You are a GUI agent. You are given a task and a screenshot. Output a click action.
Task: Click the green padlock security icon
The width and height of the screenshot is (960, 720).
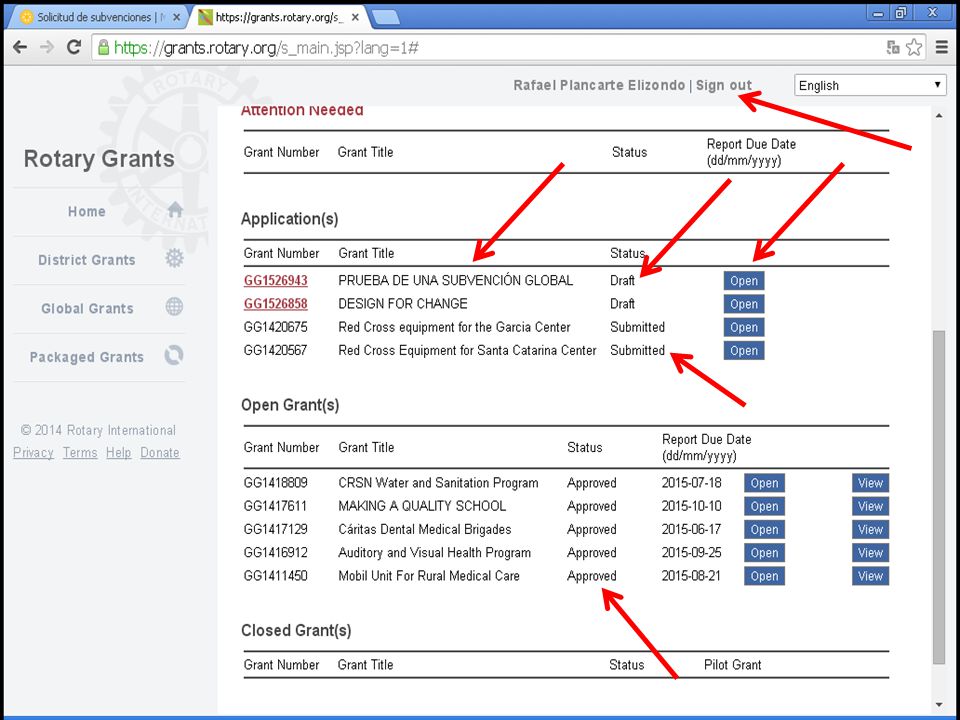[x=103, y=47]
